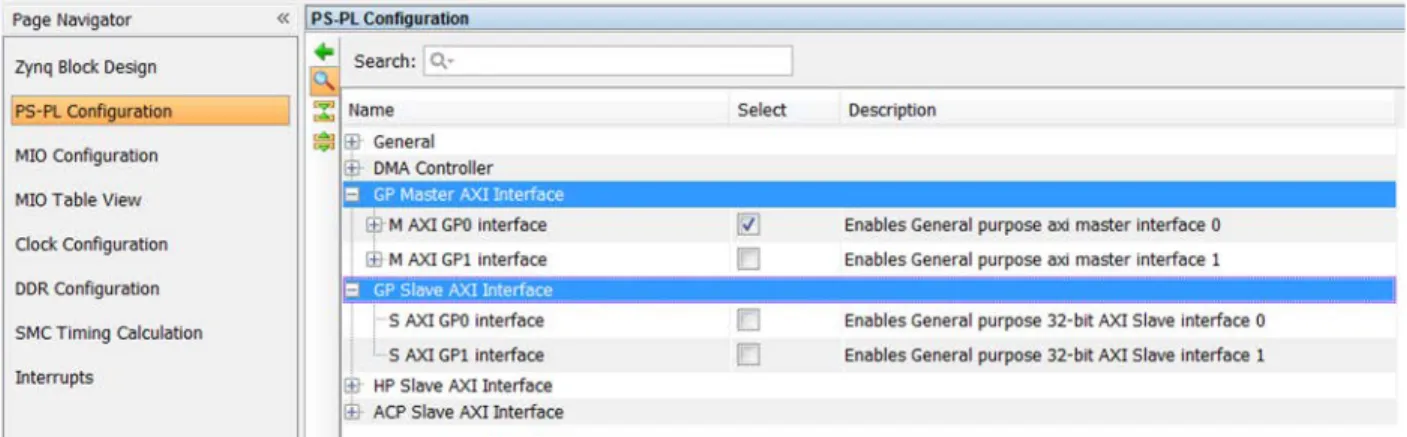Viewport: 1407px width, 437px height.
Task: Enable the M AXI GP1 interface checkbox
Action: point(748,260)
